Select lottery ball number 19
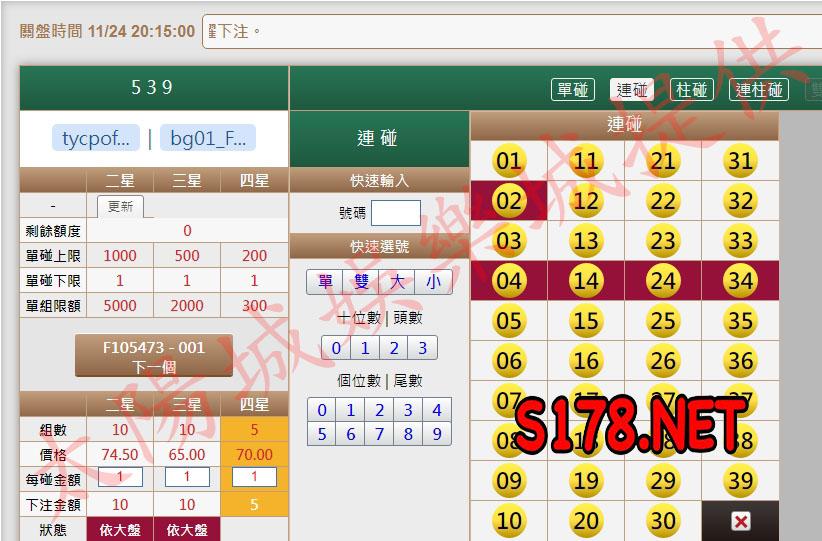822x541 pixels. 586,481
